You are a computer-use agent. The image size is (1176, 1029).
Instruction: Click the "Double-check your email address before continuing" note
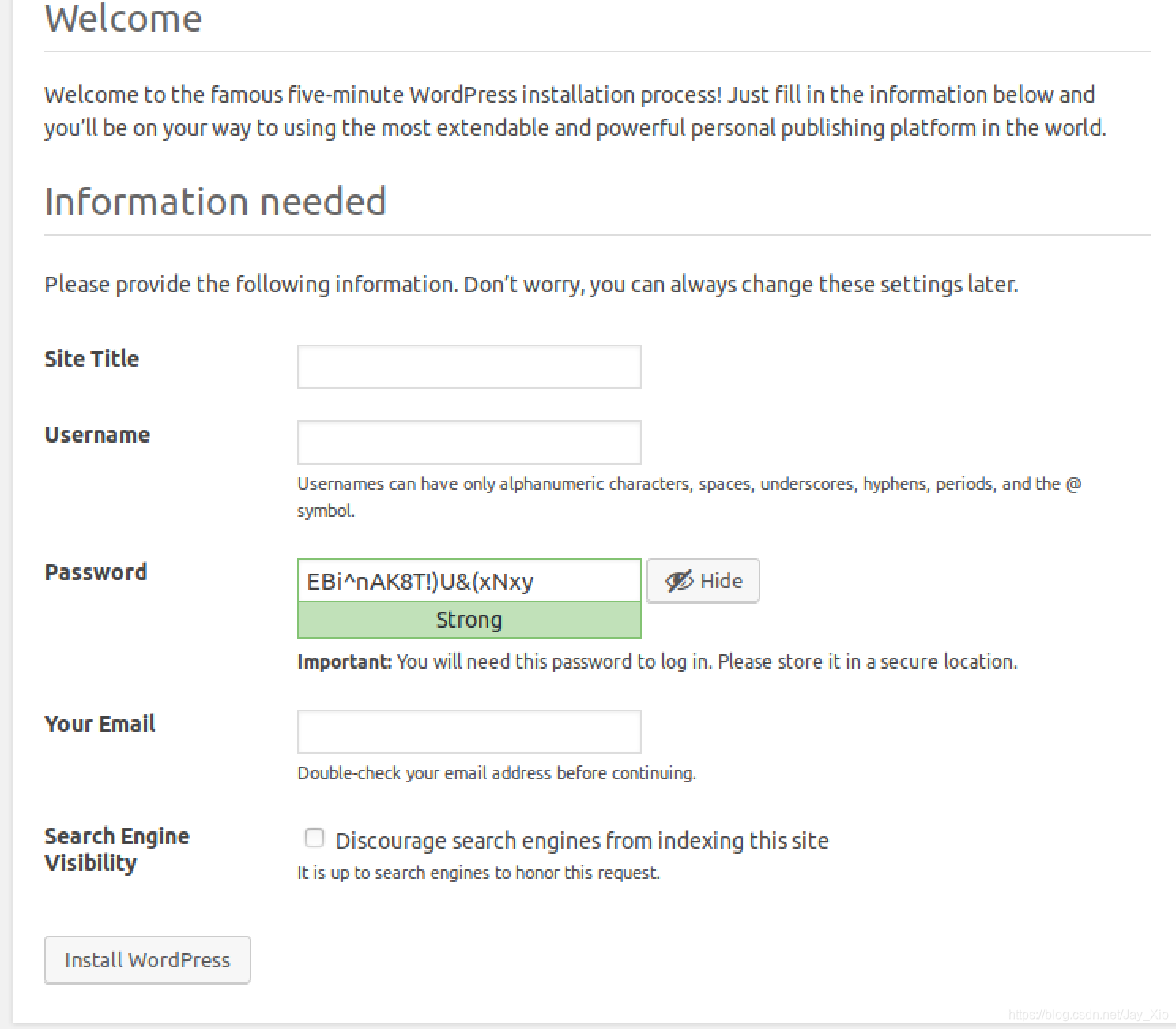click(496, 773)
